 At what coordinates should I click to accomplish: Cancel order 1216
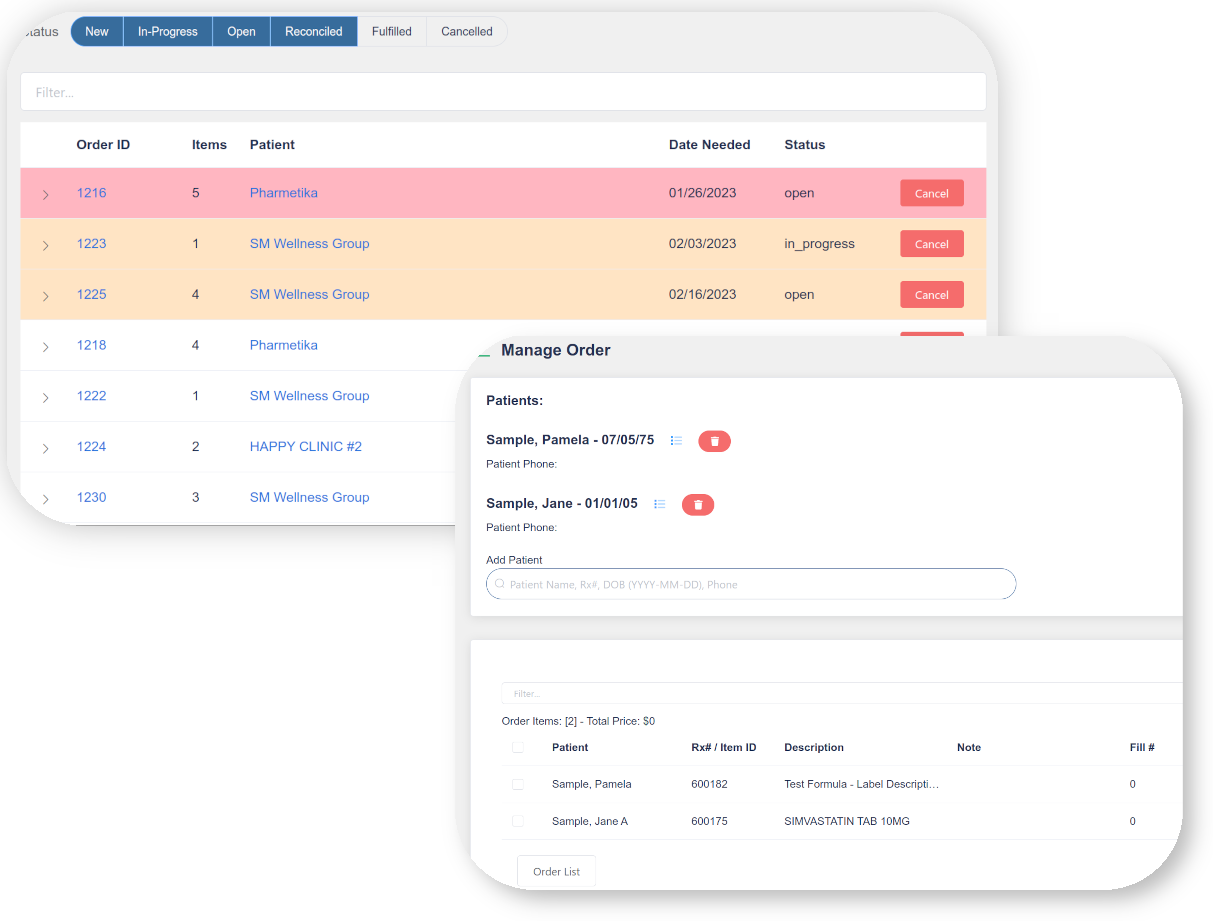coord(931,194)
